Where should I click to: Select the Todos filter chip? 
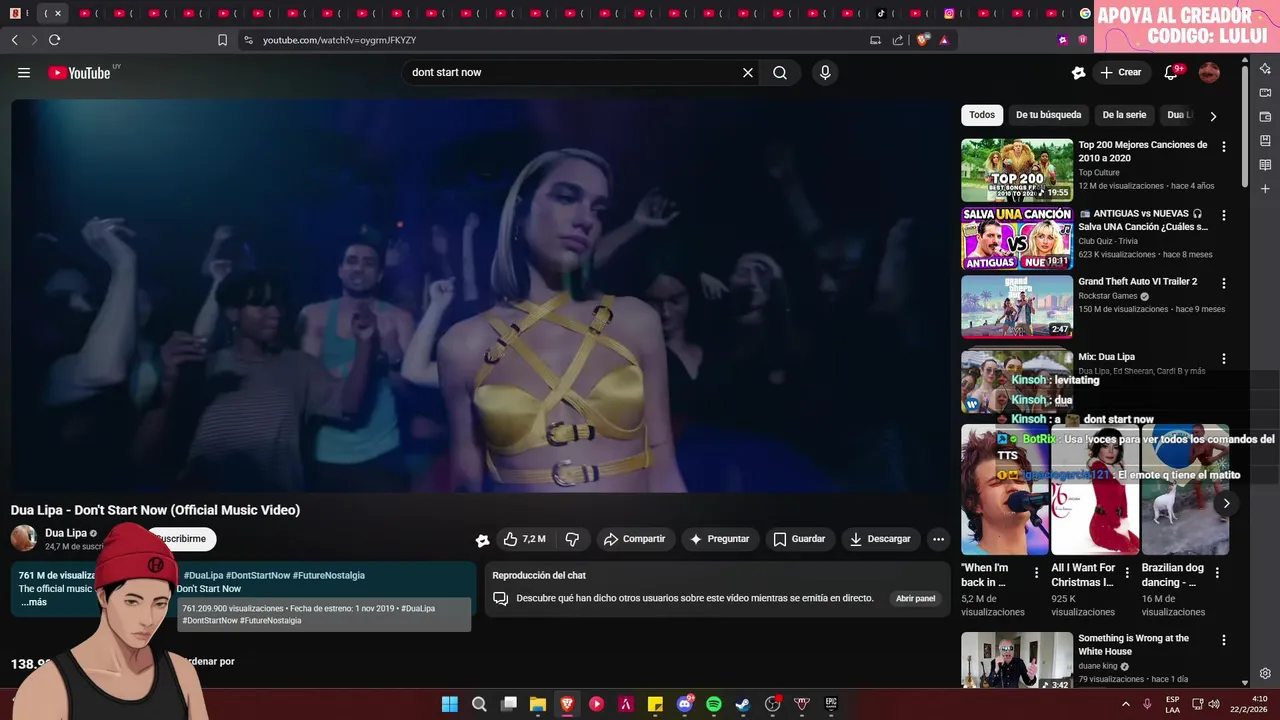click(982, 115)
